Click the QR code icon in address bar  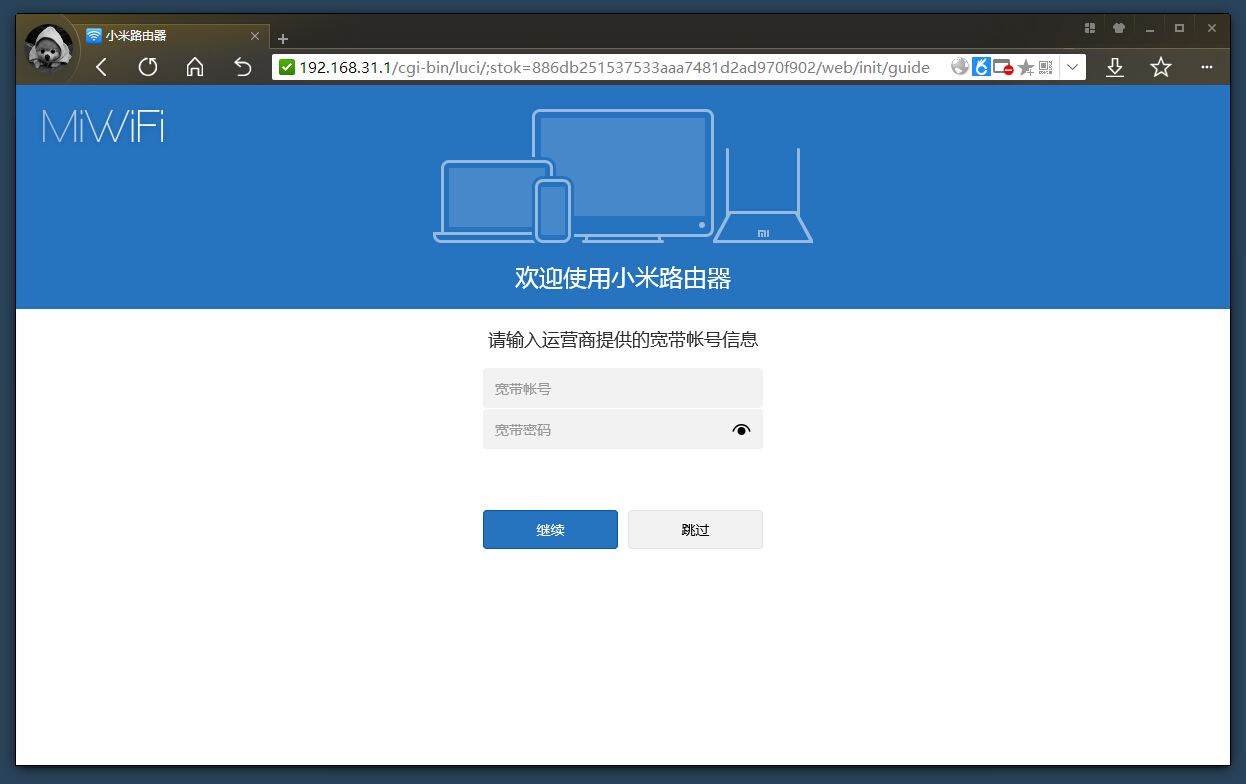click(x=1045, y=67)
